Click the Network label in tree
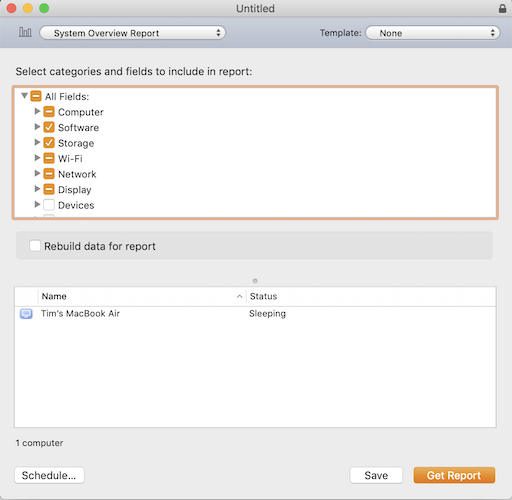This screenshot has width=512, height=500. pos(77,174)
